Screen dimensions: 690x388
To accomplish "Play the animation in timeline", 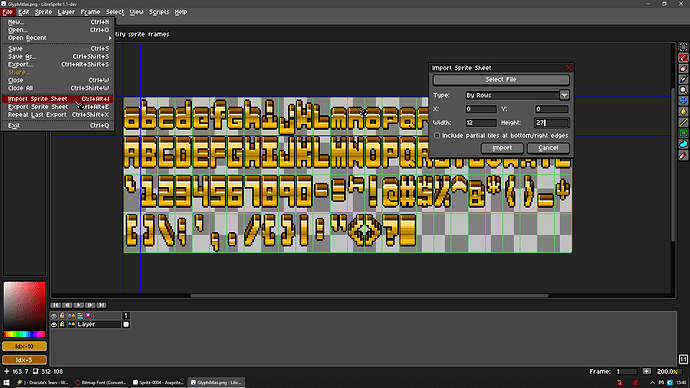I will click(79, 305).
